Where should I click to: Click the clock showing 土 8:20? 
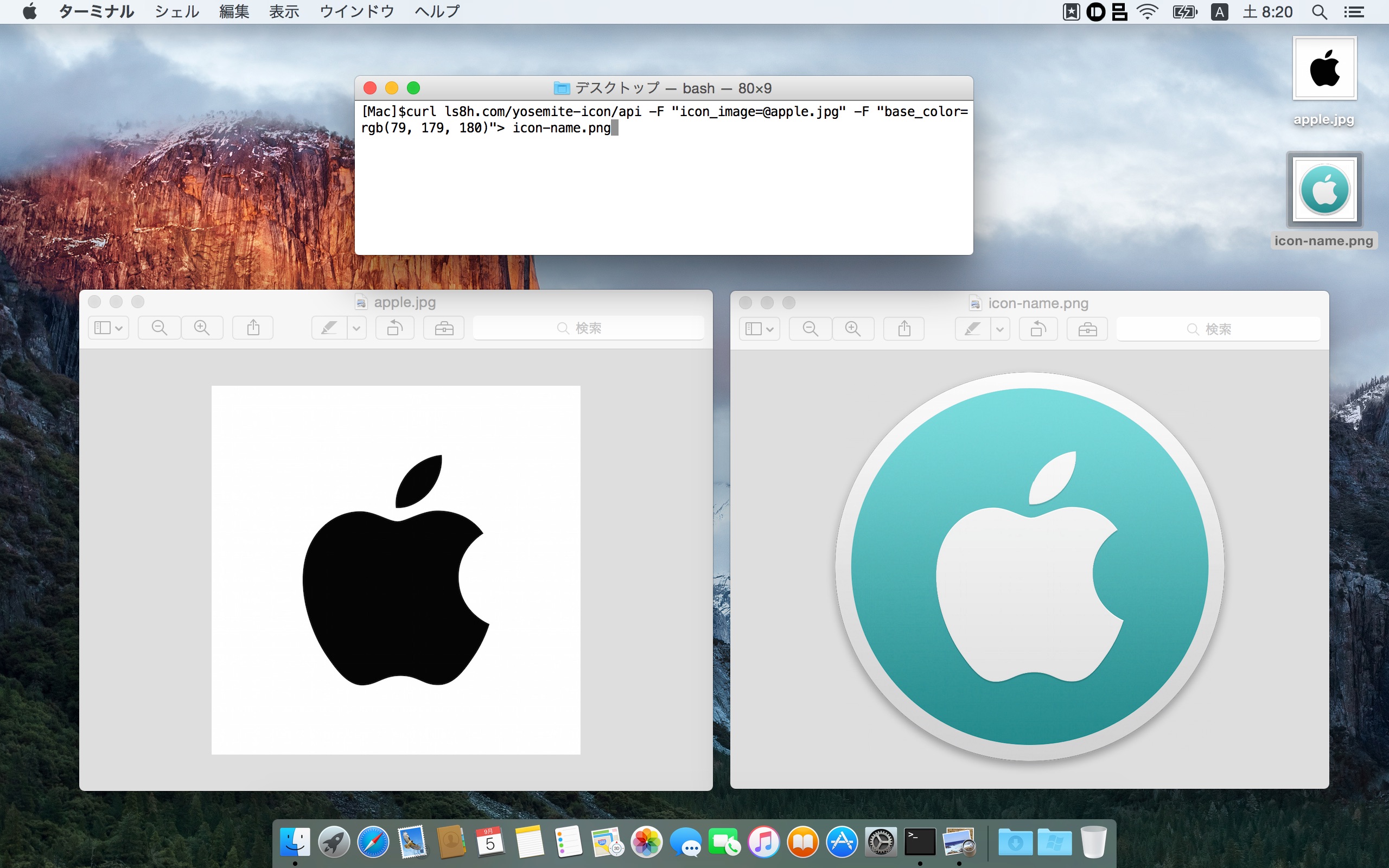point(1268,11)
